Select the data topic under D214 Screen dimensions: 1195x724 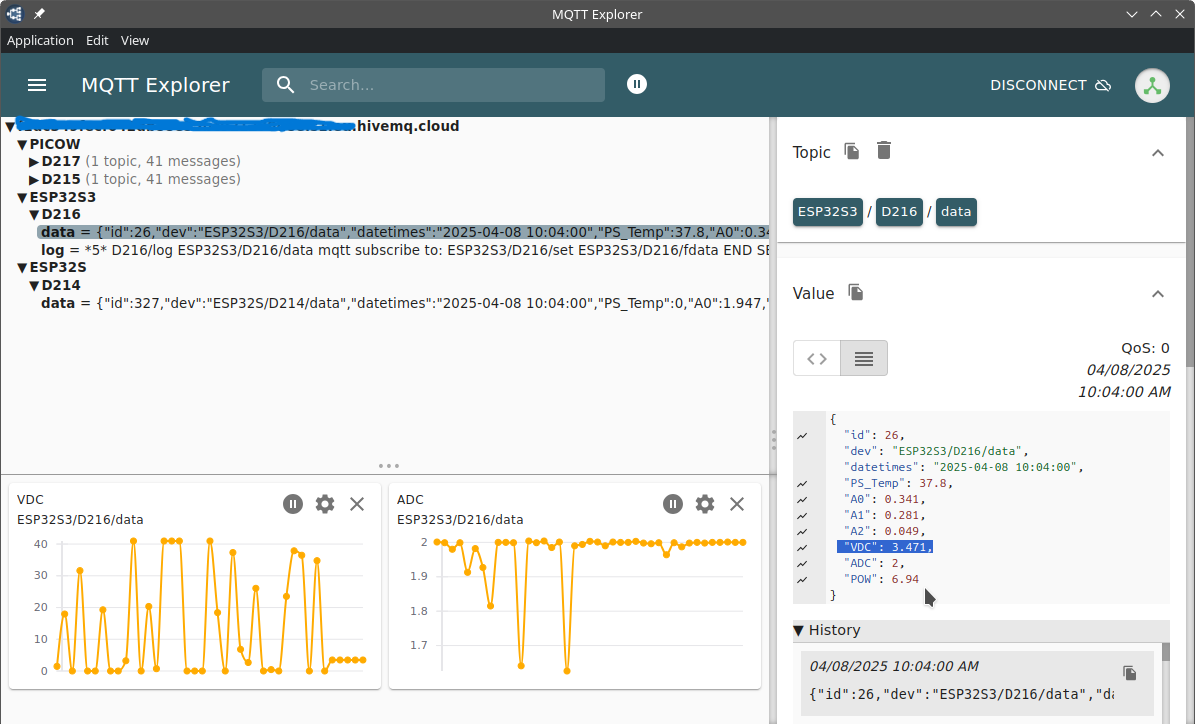(x=405, y=303)
